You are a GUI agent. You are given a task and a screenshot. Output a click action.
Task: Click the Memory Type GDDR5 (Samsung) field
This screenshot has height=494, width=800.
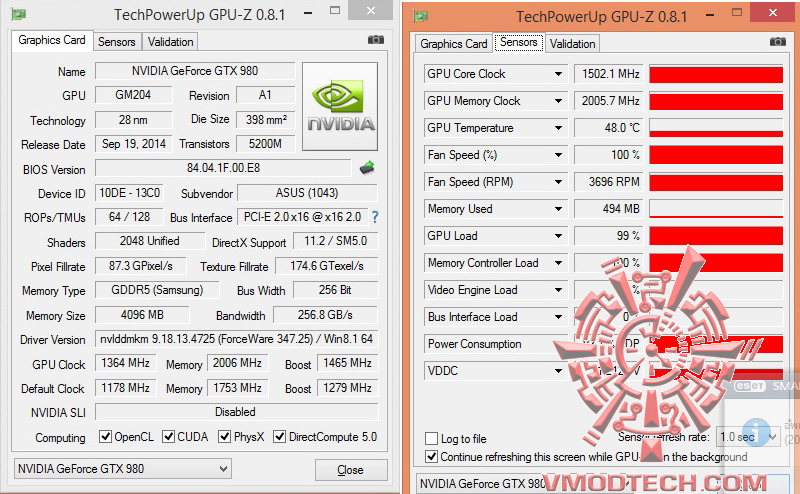[157, 290]
